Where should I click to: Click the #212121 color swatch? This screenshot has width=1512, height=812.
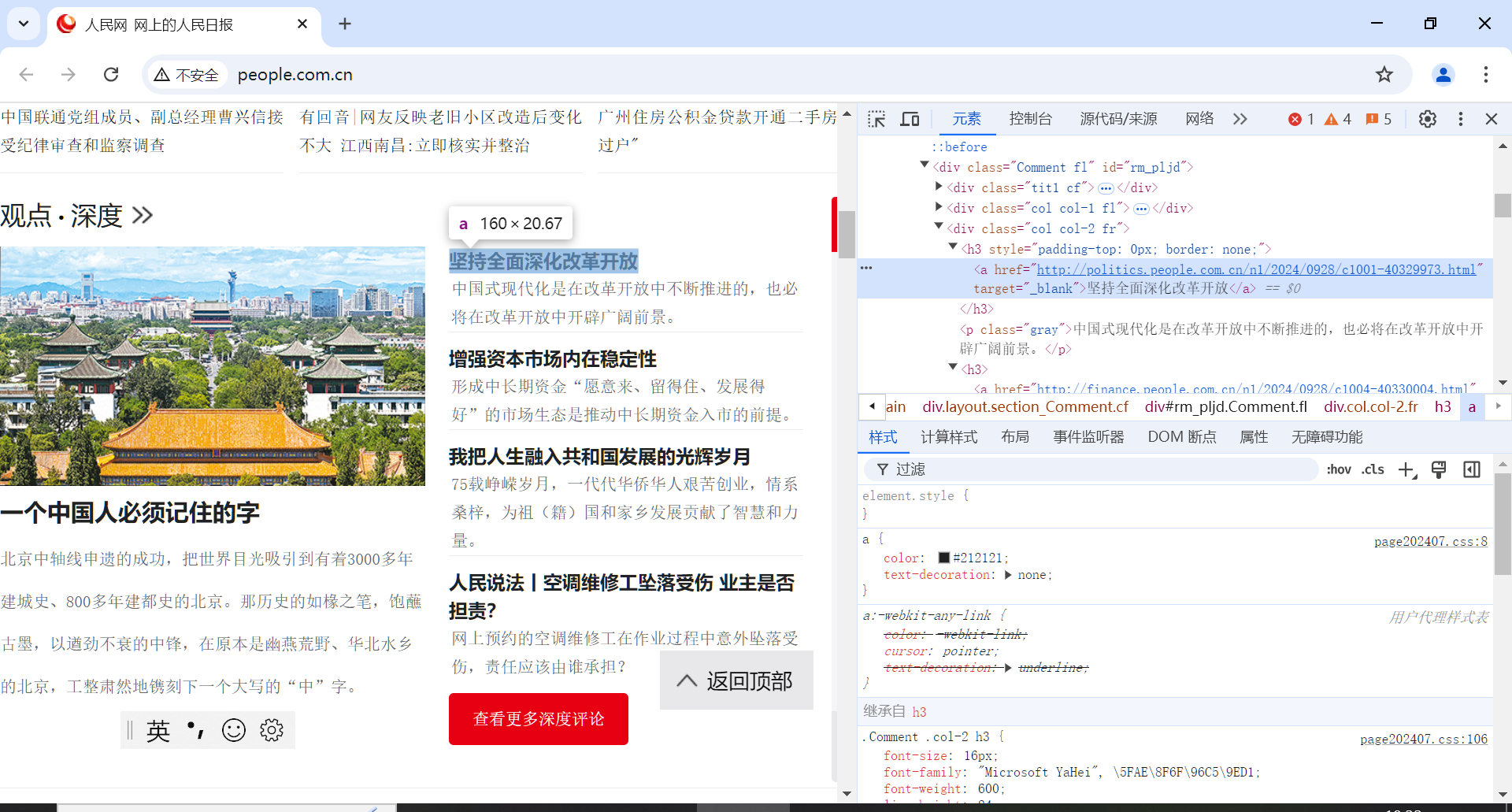pos(944,558)
